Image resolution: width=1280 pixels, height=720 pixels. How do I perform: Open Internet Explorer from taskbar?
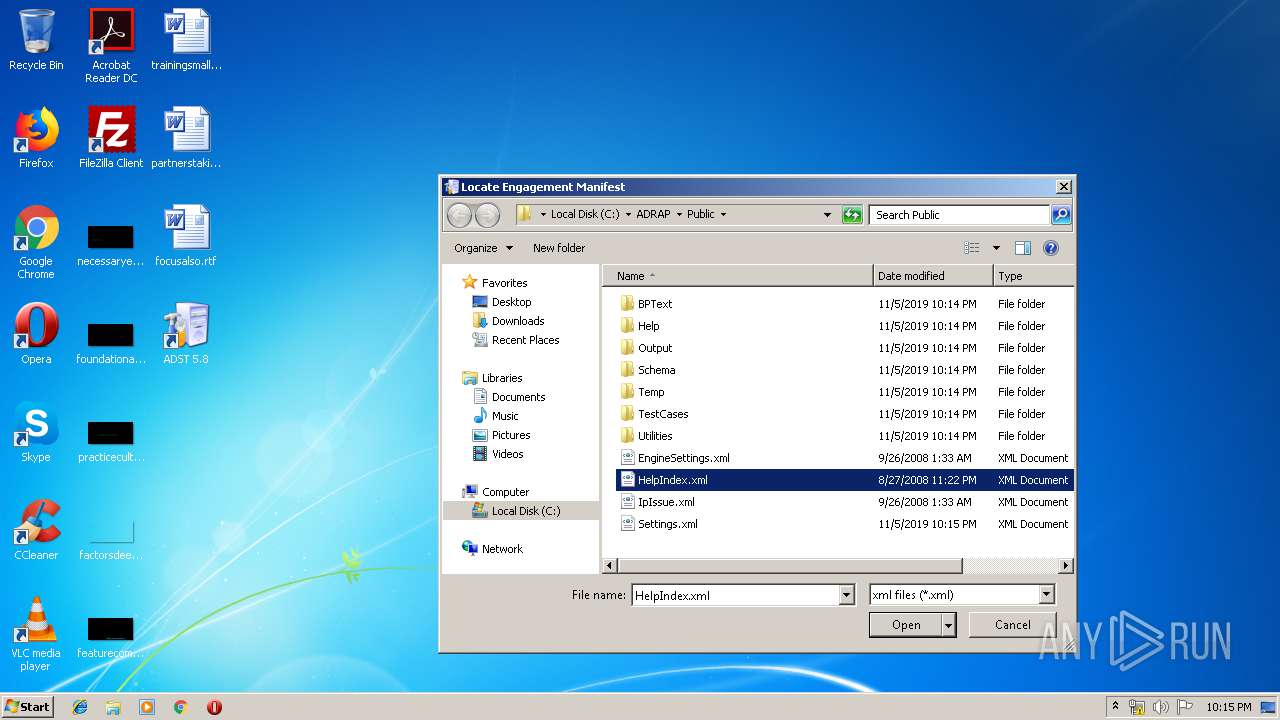[x=80, y=707]
